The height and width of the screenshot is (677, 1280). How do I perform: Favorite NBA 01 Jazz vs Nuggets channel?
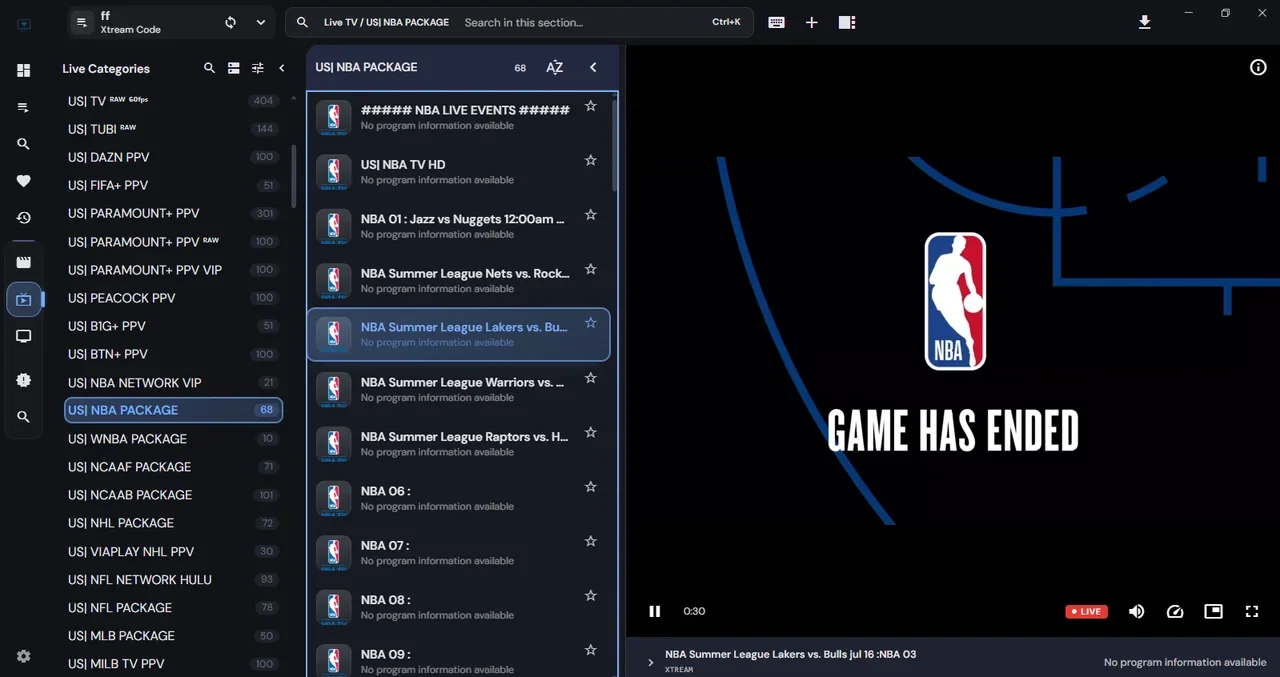coord(590,215)
